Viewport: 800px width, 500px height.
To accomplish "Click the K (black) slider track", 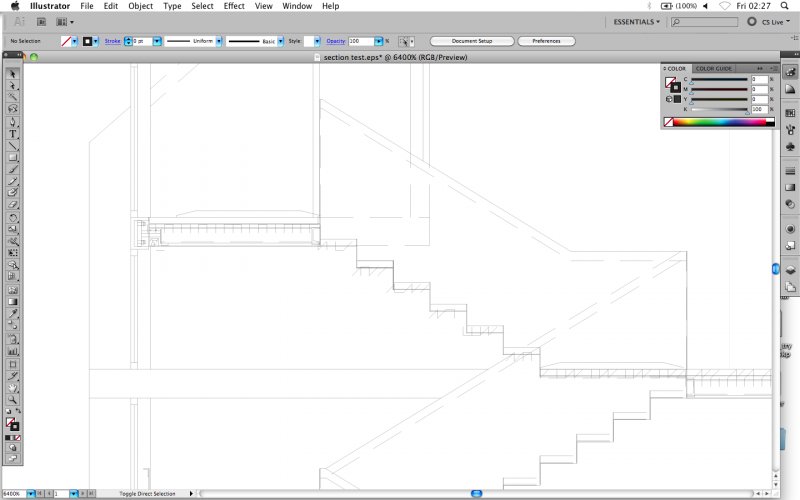I will point(719,109).
